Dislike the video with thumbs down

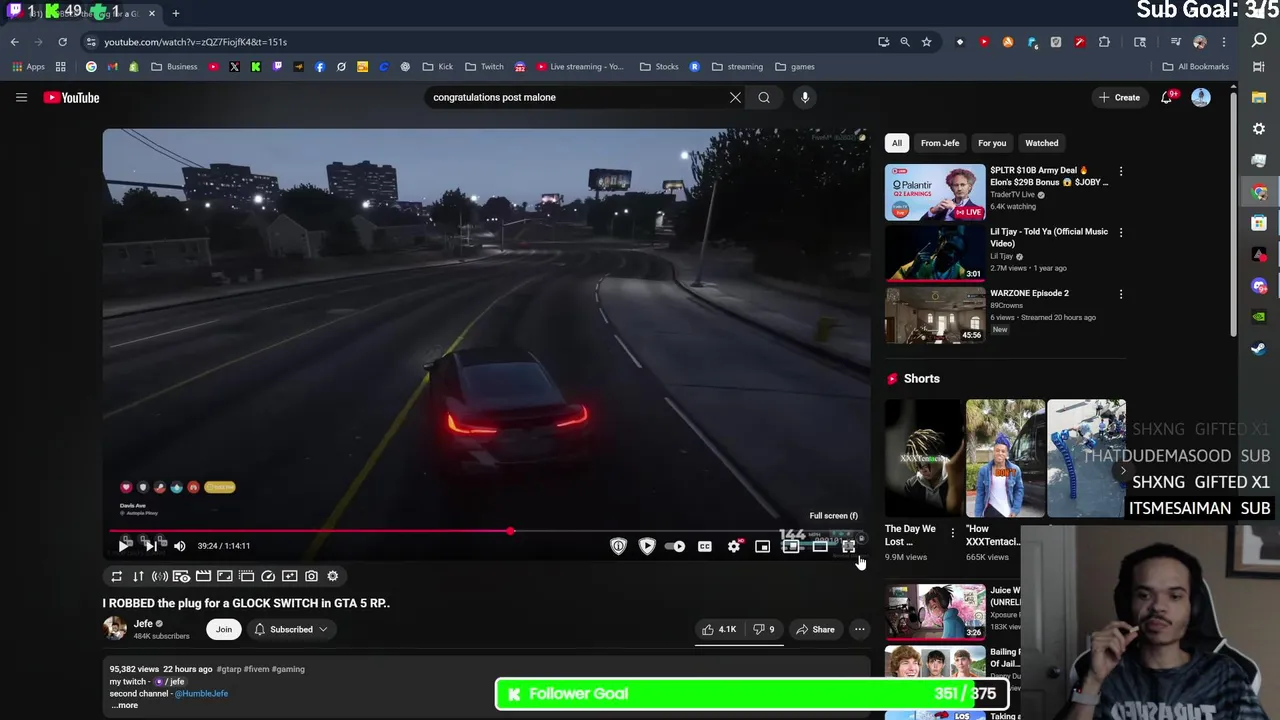(764, 629)
